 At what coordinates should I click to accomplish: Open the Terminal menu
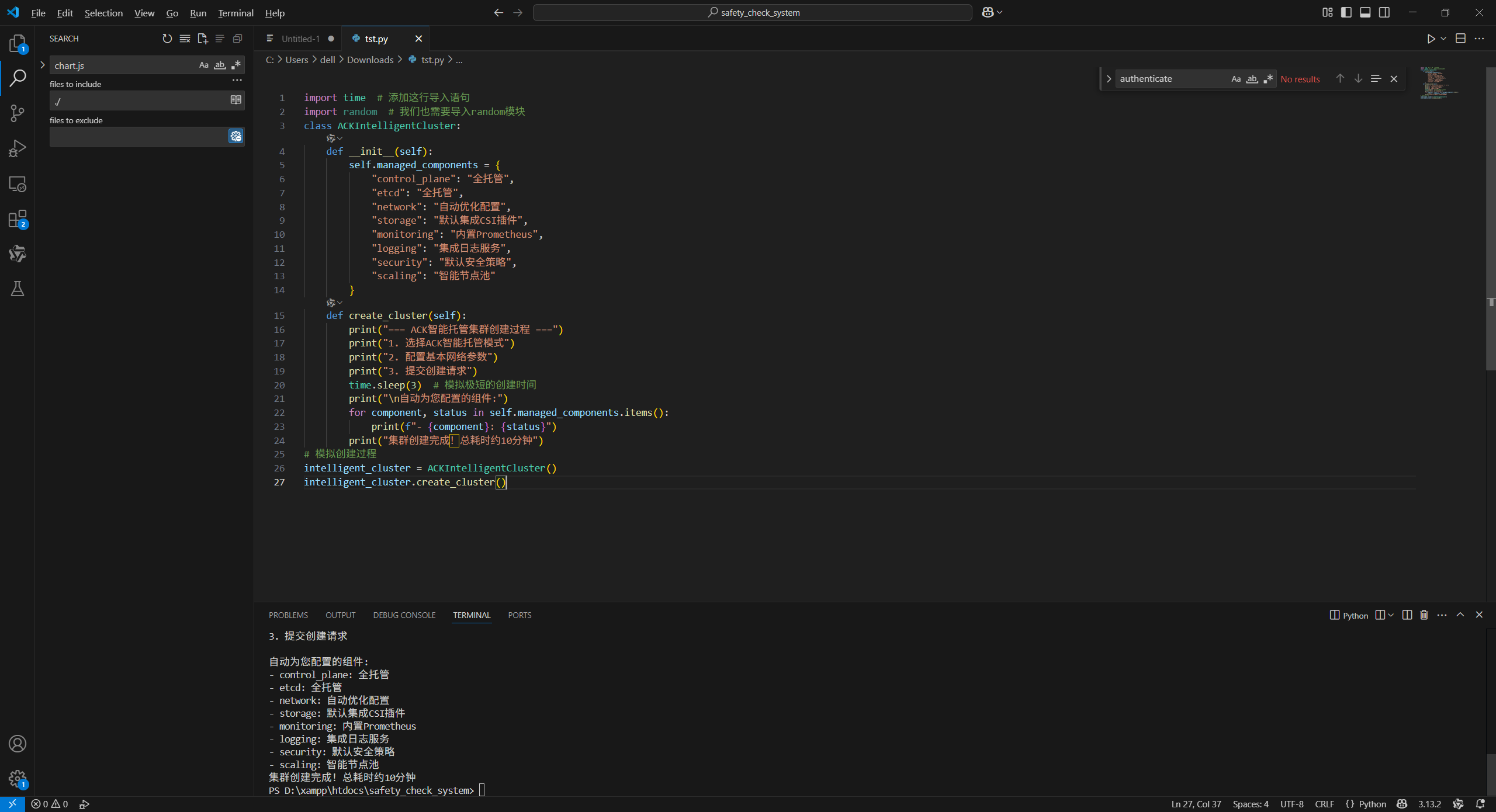pyautogui.click(x=236, y=13)
